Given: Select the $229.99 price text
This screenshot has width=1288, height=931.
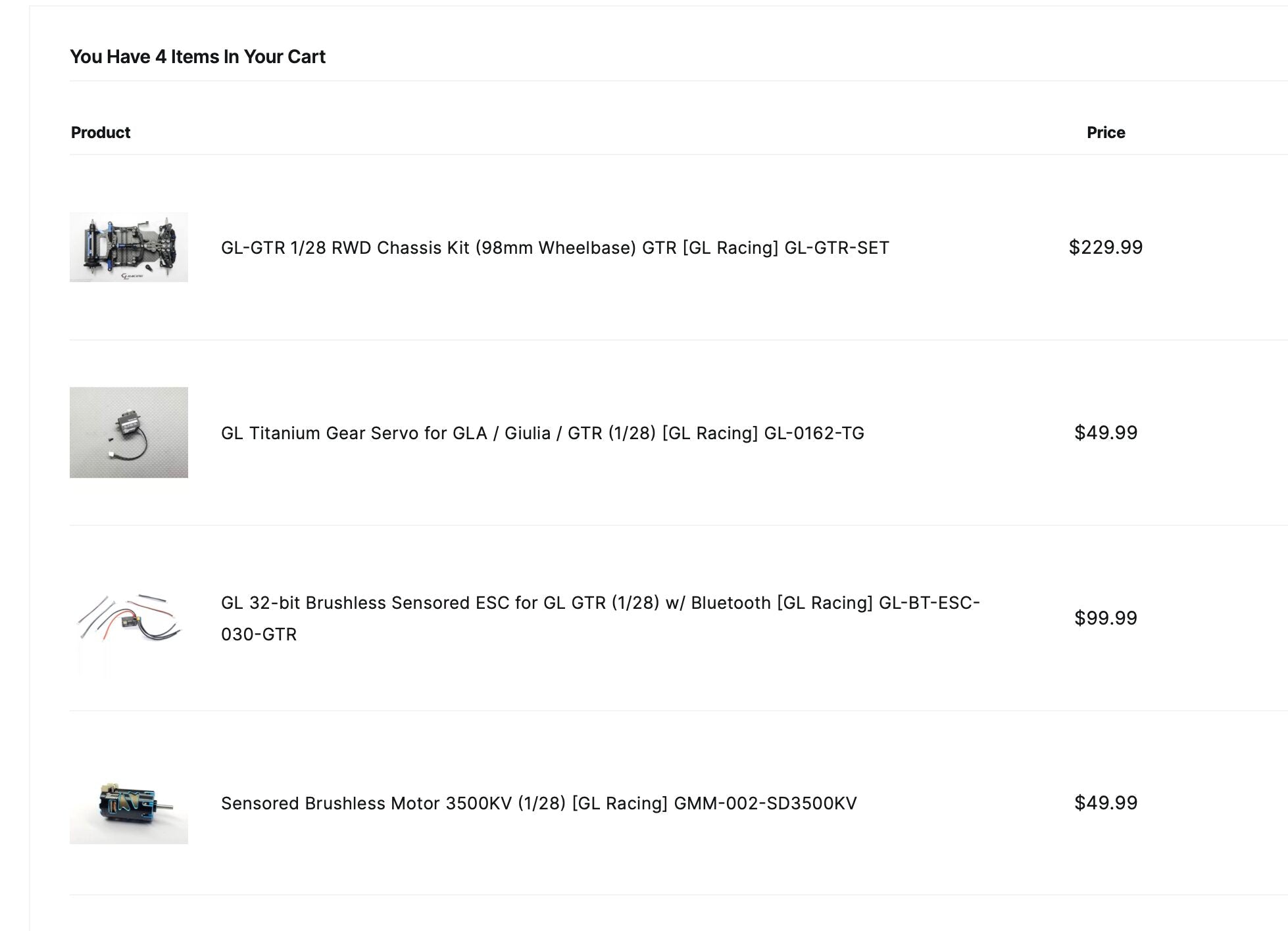Looking at the screenshot, I should click(x=1106, y=248).
